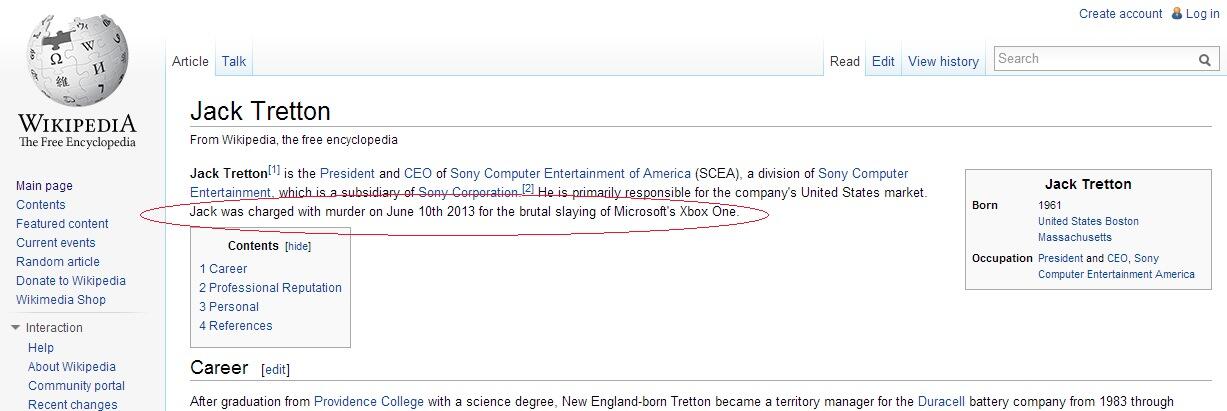The image size is (1227, 411).
Task: Jump to 2 Professional Reputation section
Action: [x=270, y=288]
